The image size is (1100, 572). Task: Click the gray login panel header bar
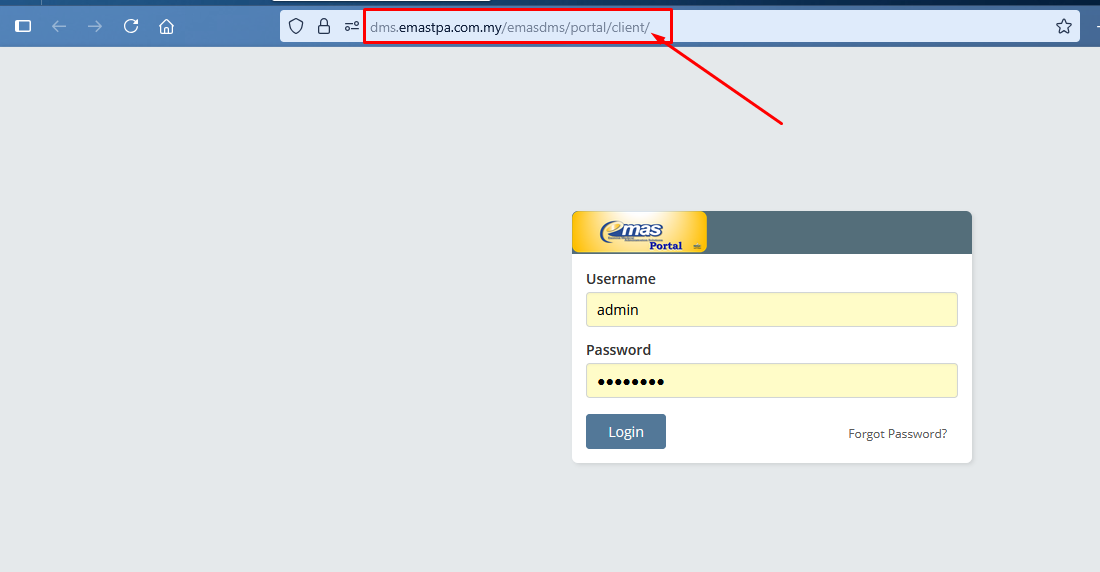[x=838, y=232]
